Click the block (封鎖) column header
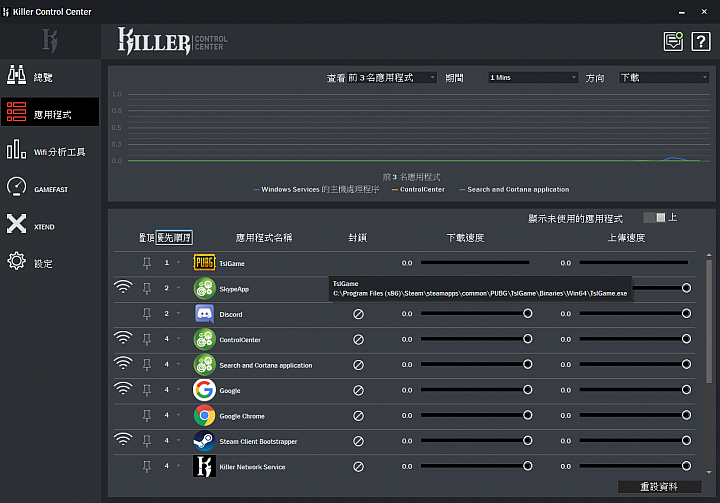Image resolution: width=720 pixels, height=503 pixels. [357, 237]
